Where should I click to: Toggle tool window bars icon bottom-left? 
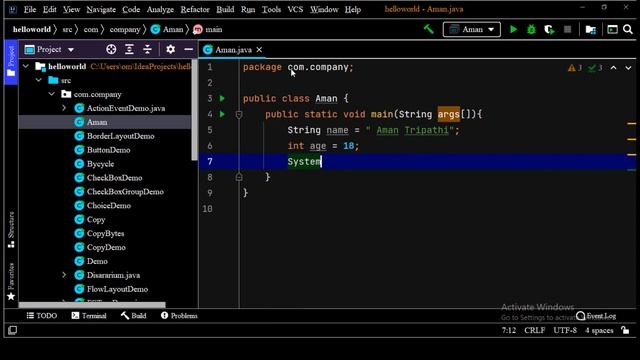click(x=13, y=330)
